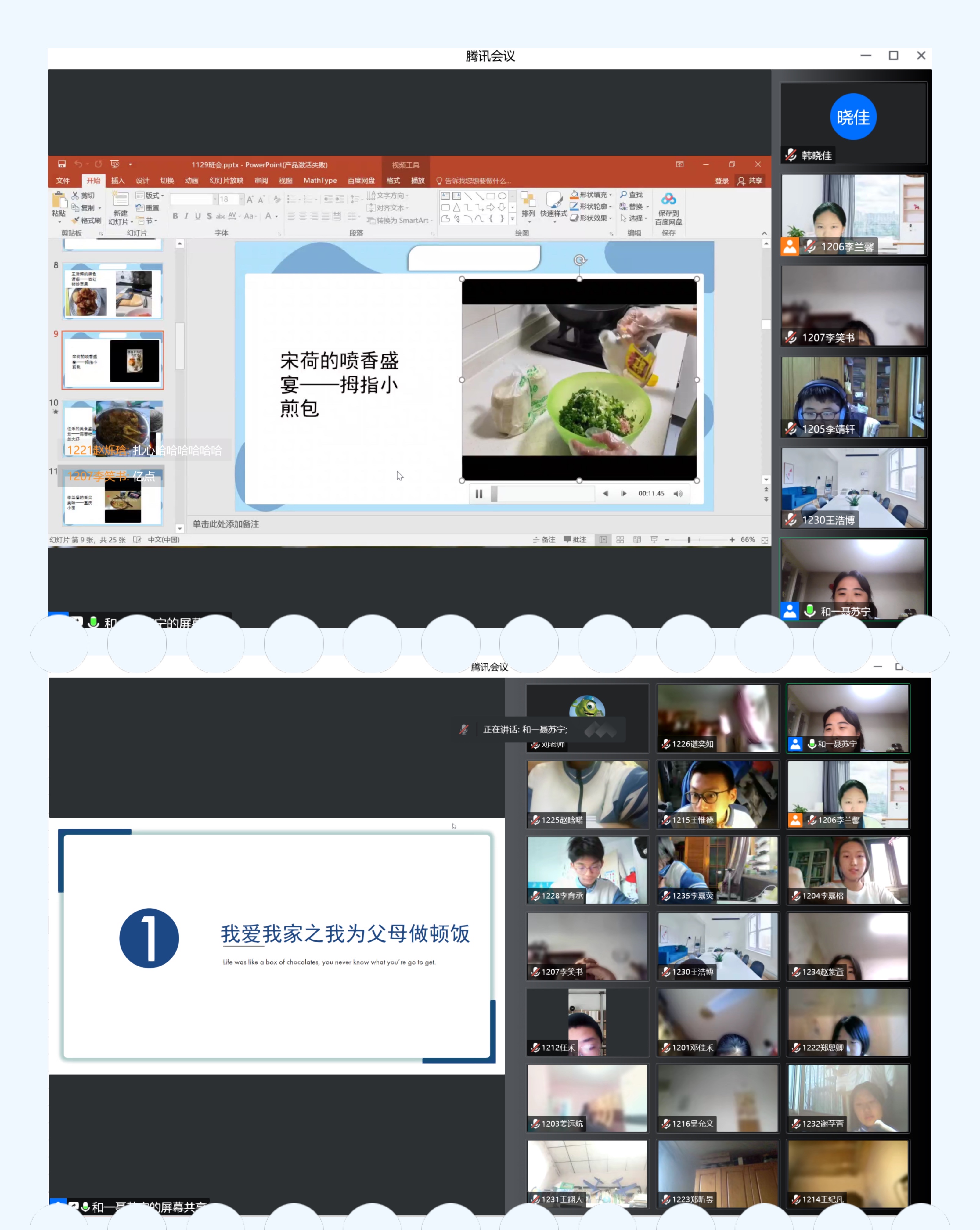Pause the embedded video playback
Image resolution: width=980 pixels, height=1230 pixels.
click(479, 494)
